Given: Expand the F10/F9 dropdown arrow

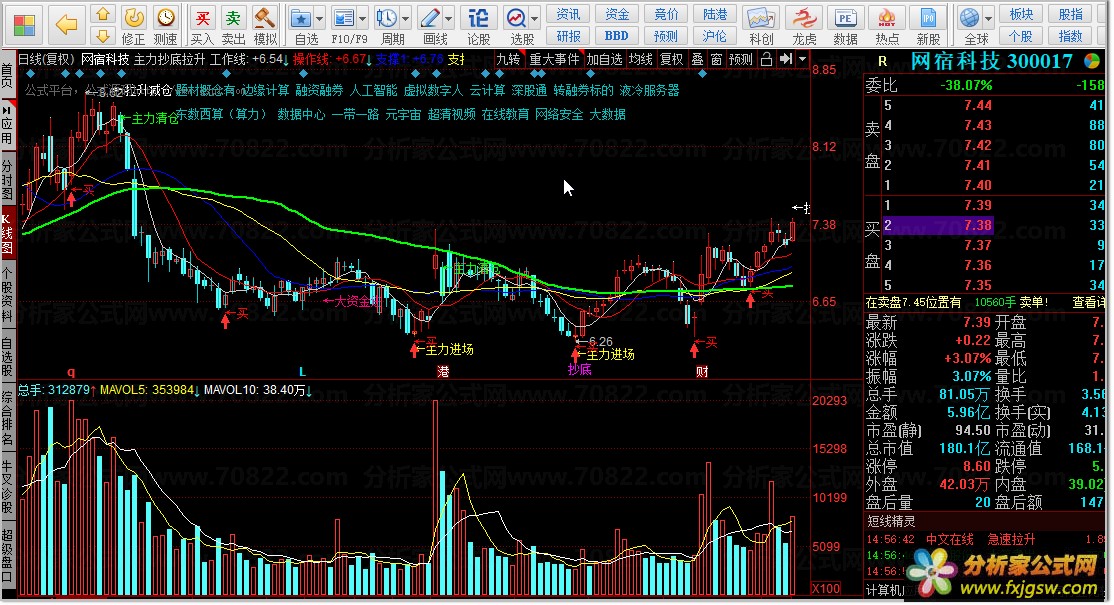Looking at the screenshot, I should 363,18.
